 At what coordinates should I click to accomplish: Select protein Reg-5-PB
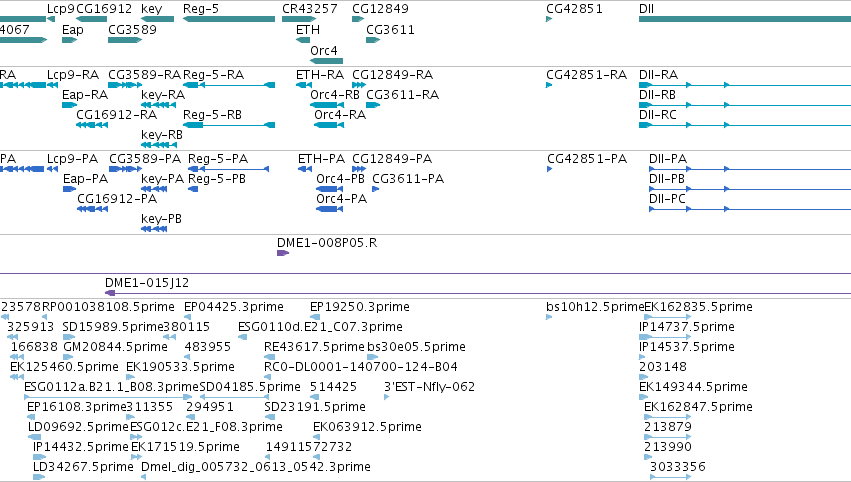pos(217,179)
